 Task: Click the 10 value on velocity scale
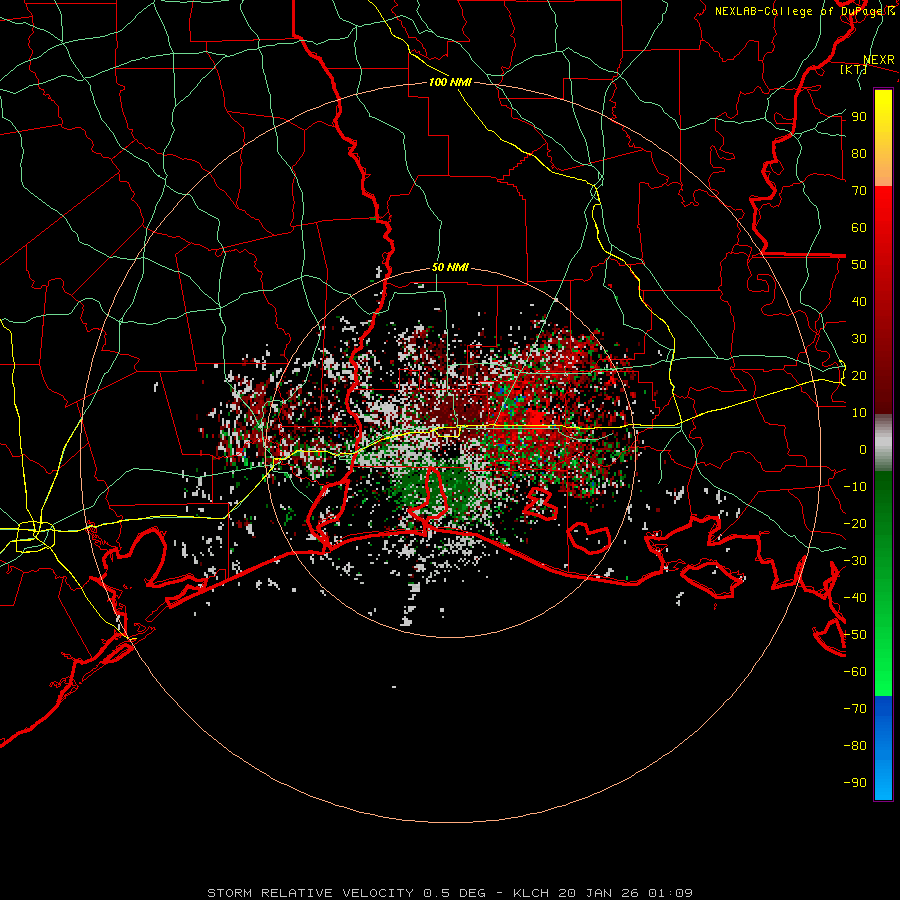click(x=859, y=413)
